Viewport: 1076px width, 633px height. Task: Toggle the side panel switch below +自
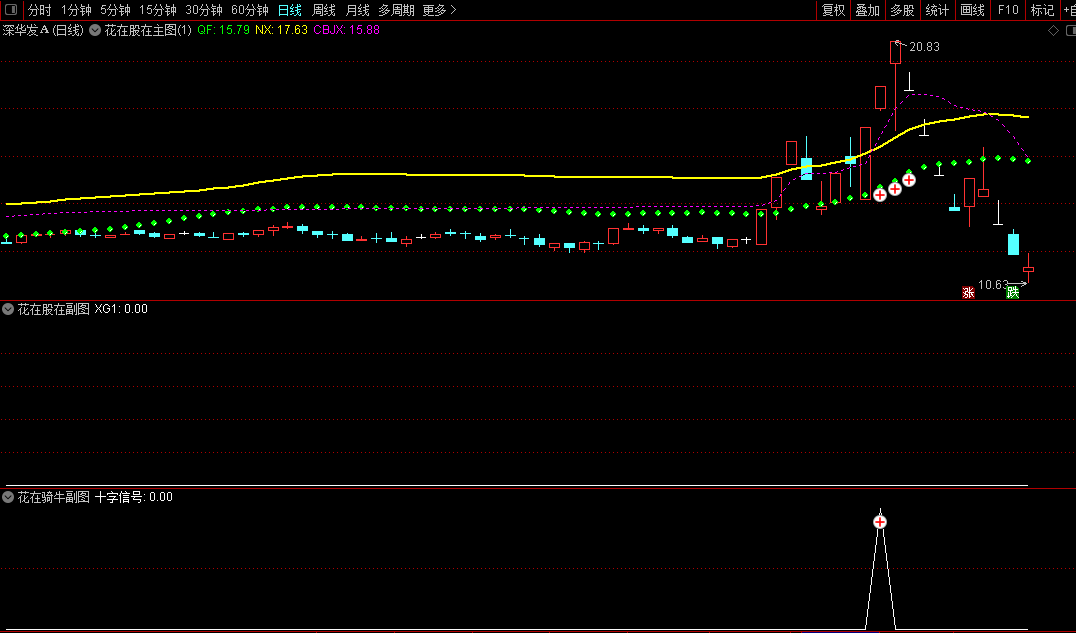[1069, 30]
